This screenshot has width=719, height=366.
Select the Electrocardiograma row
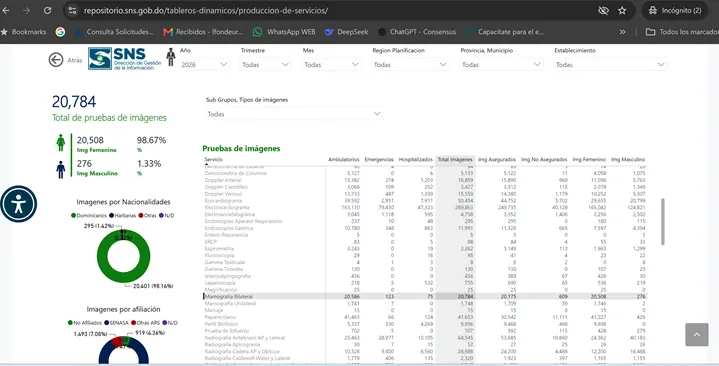[x=425, y=207]
